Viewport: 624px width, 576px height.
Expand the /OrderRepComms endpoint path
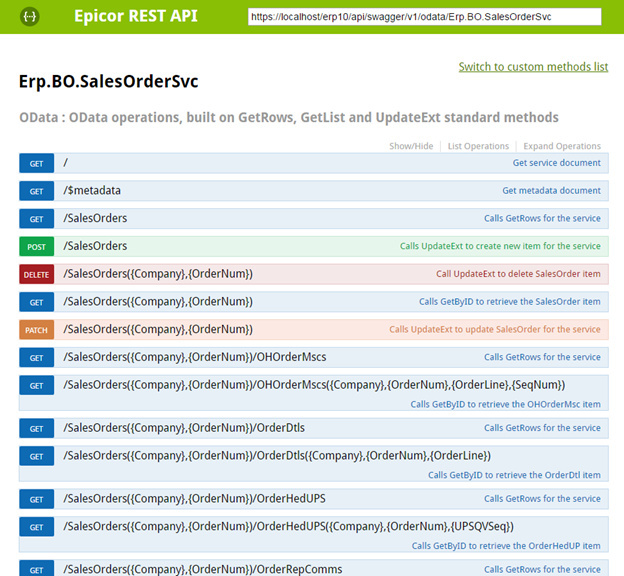coord(203,570)
